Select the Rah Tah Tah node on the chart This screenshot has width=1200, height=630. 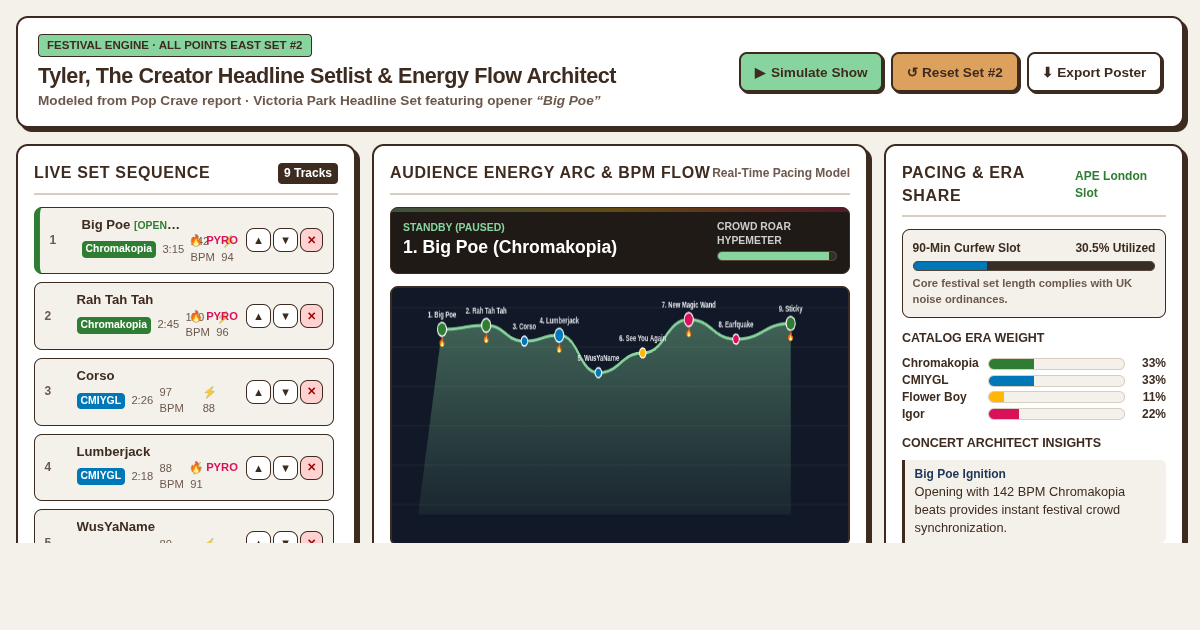[x=486, y=325]
